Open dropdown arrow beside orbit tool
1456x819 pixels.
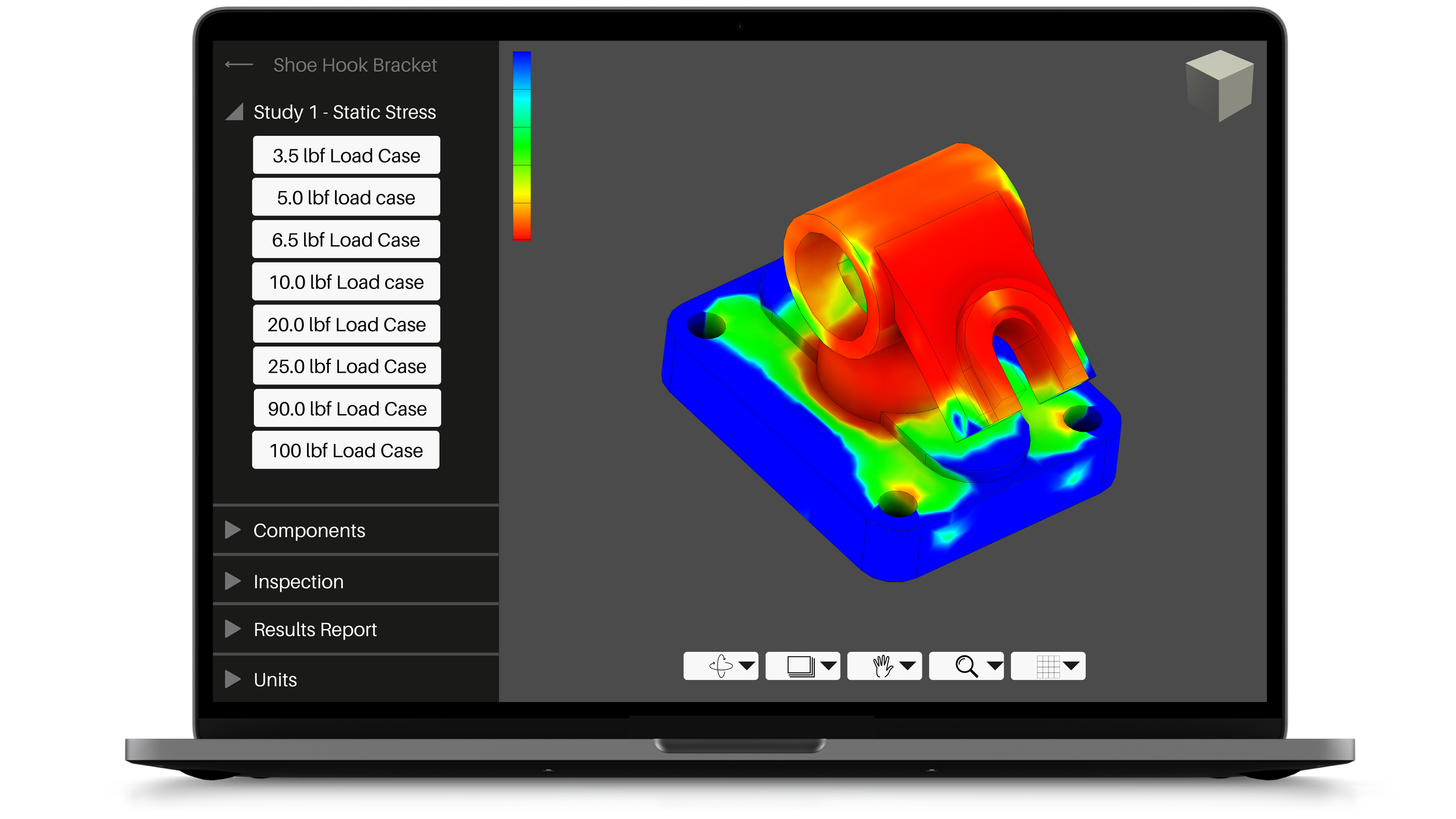(747, 666)
